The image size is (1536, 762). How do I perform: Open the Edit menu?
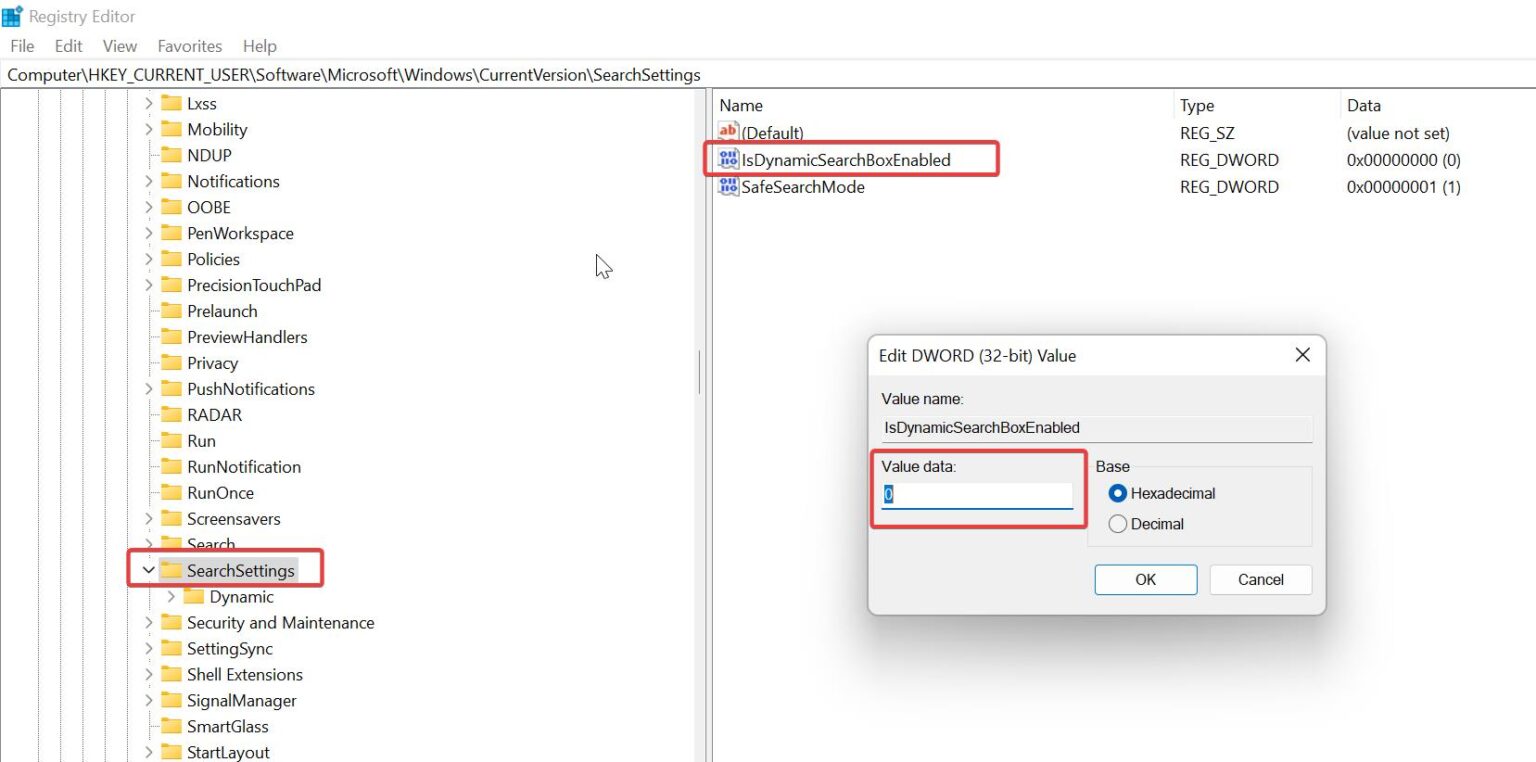pyautogui.click(x=67, y=46)
